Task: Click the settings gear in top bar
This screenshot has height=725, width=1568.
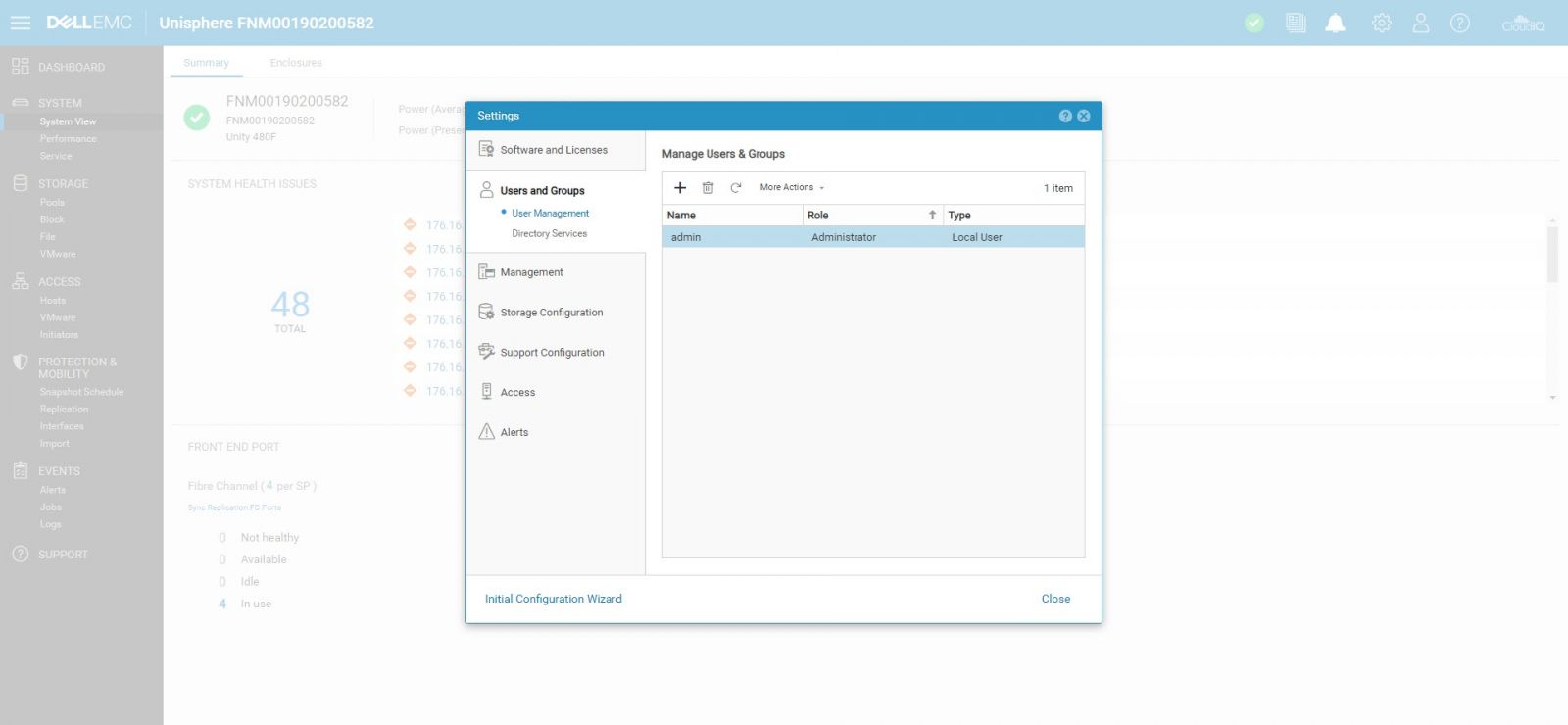Action: pyautogui.click(x=1381, y=24)
